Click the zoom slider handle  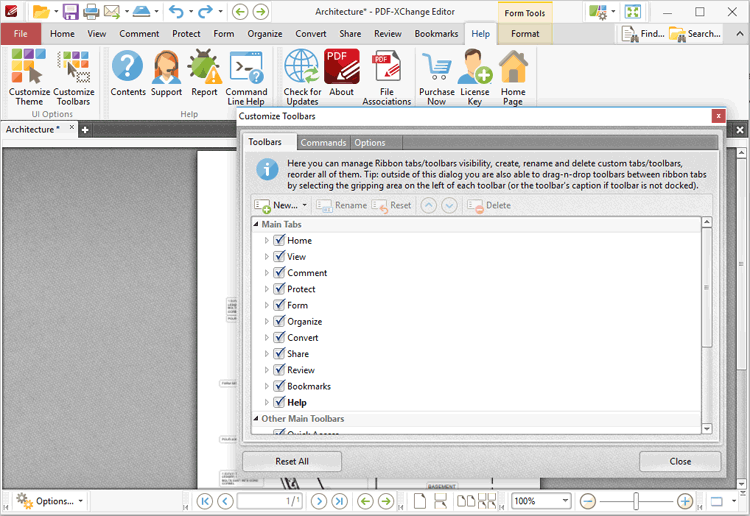tap(636, 501)
